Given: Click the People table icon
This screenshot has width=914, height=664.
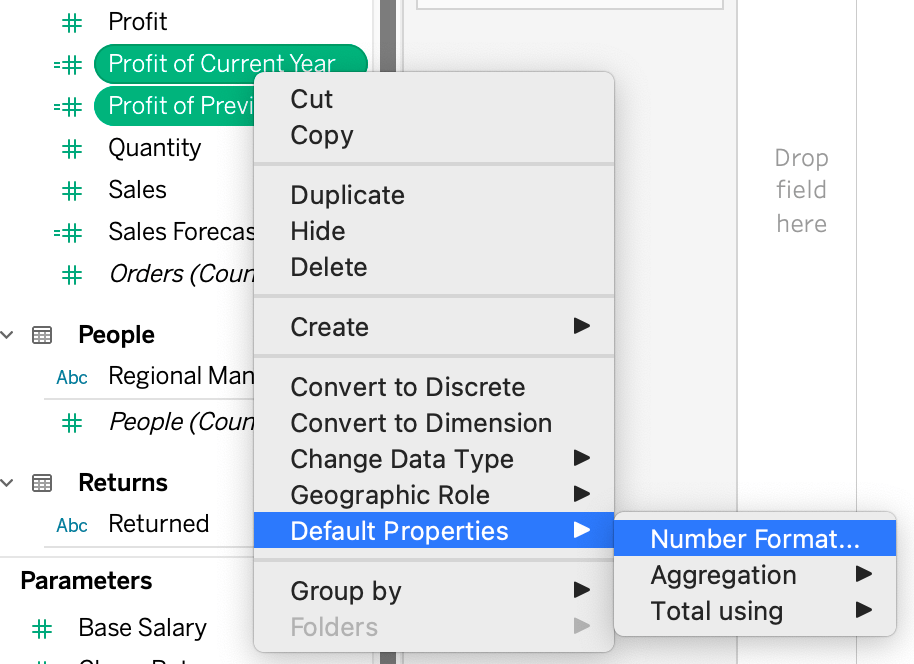Looking at the screenshot, I should pos(42,335).
